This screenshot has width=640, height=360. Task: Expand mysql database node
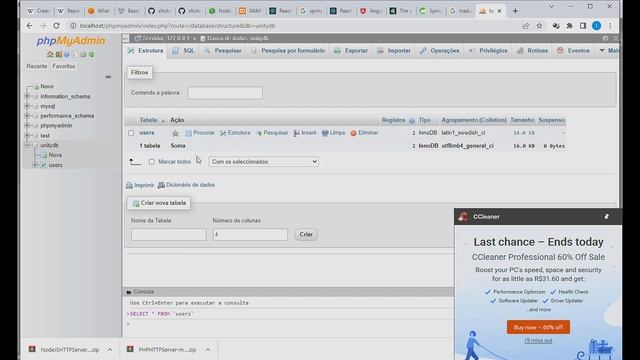[x=27, y=106]
